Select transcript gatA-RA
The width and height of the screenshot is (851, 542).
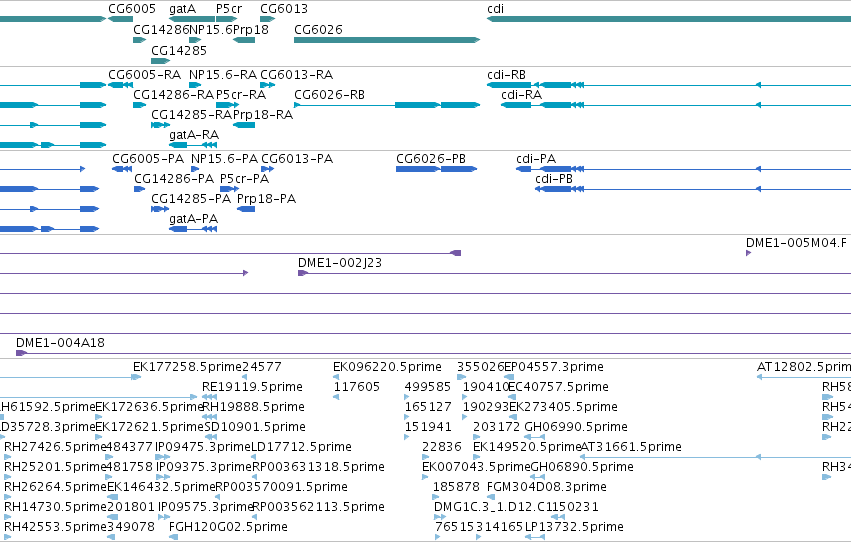point(193,145)
